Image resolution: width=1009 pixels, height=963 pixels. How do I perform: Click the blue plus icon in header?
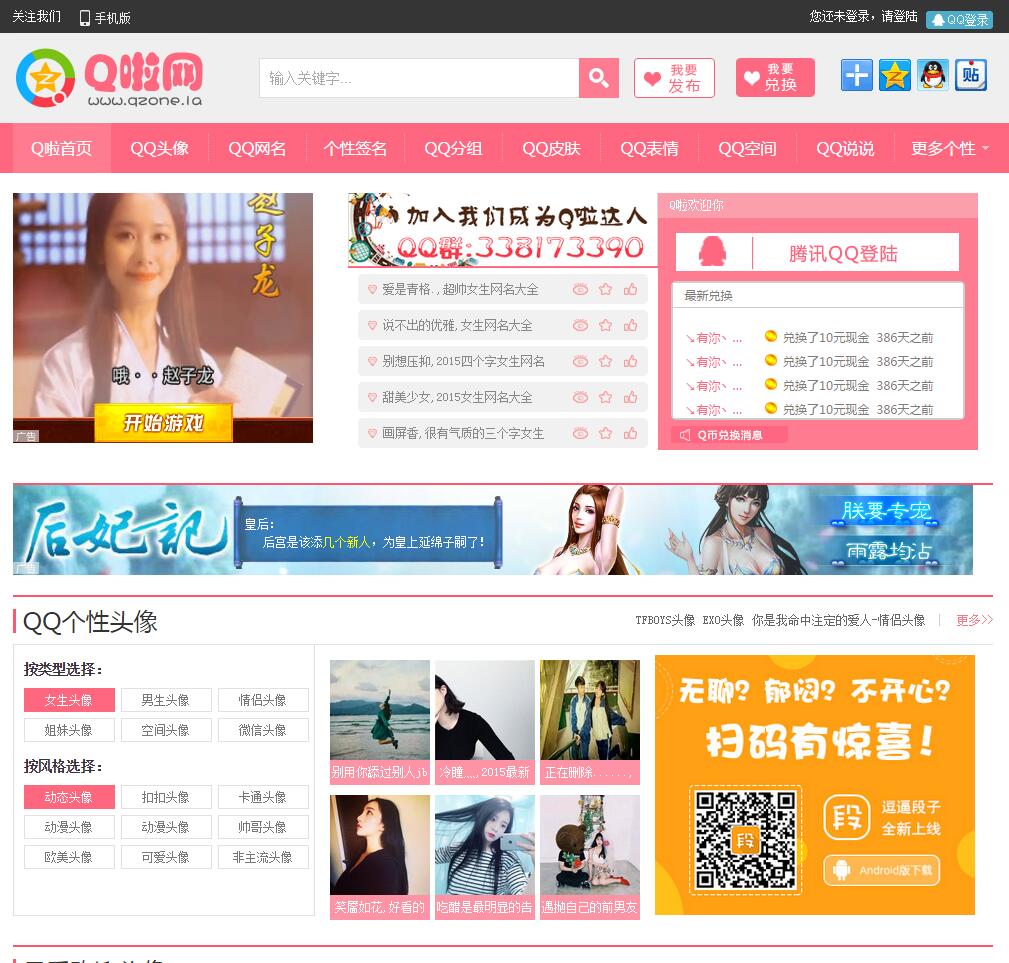tap(856, 75)
